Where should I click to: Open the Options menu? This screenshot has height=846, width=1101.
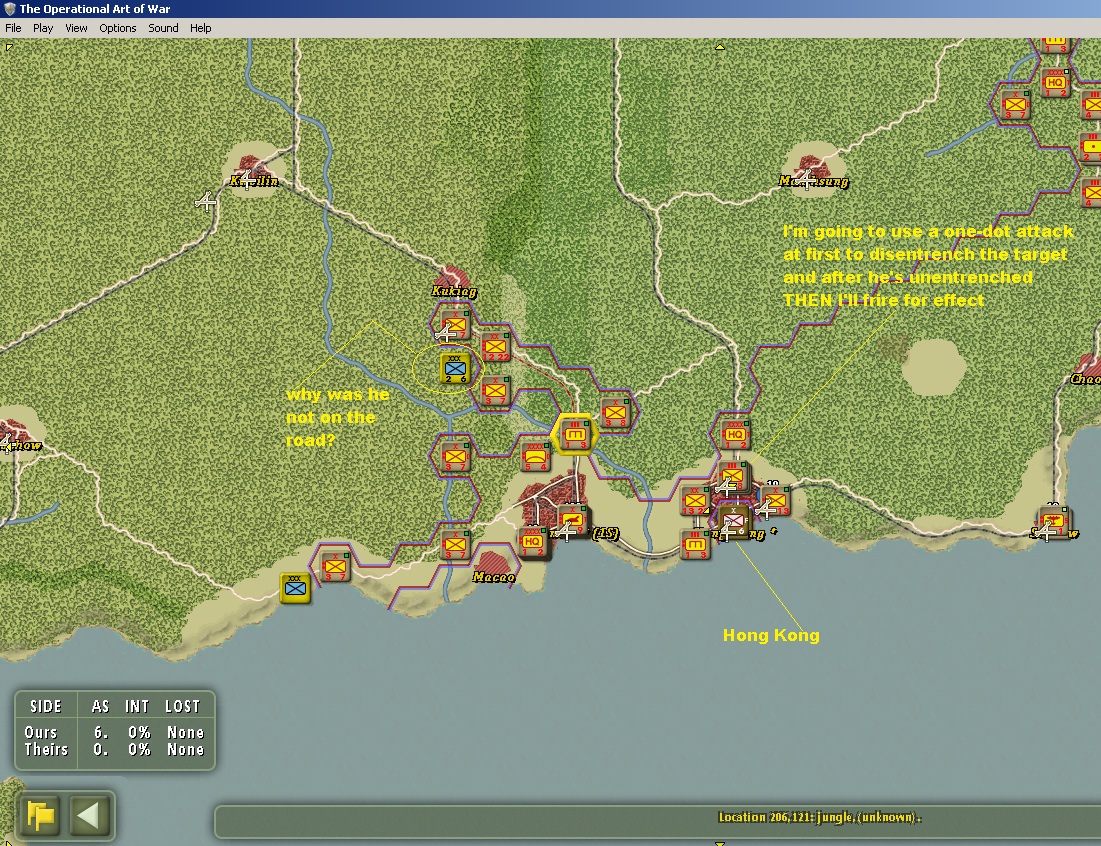click(x=117, y=28)
